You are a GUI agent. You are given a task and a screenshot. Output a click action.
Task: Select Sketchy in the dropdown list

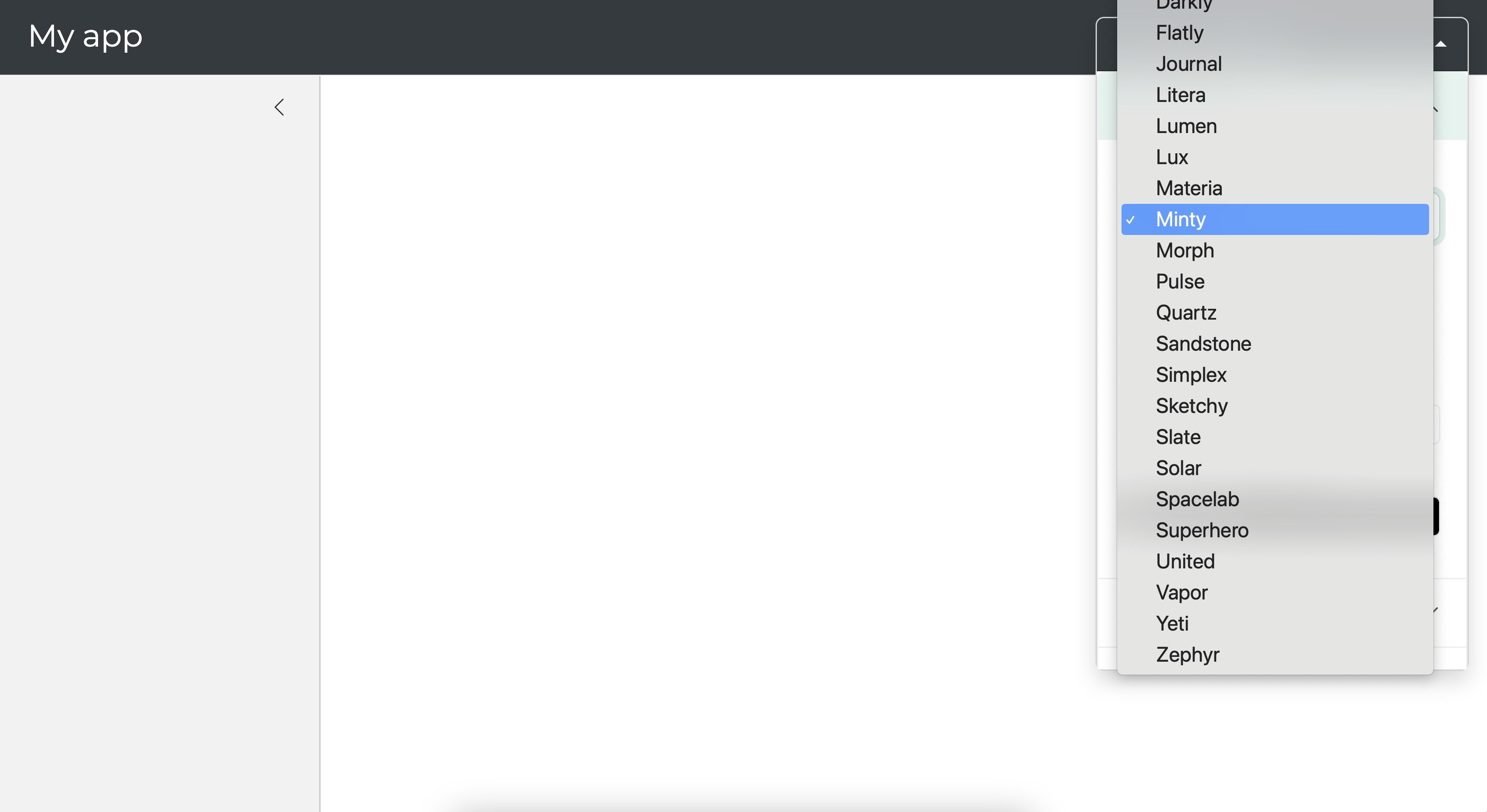[1274, 406]
